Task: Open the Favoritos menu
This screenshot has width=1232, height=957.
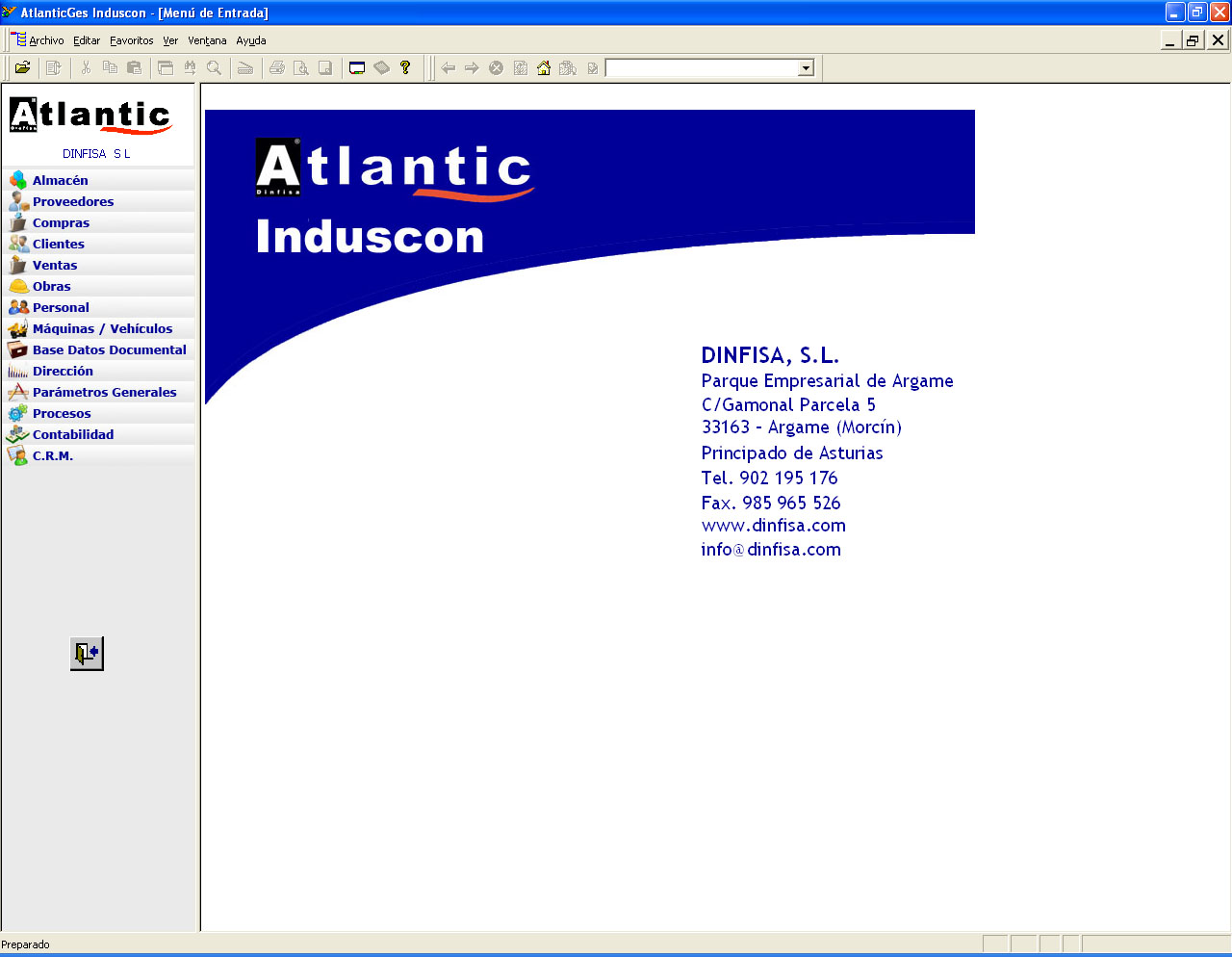Action: click(x=132, y=40)
